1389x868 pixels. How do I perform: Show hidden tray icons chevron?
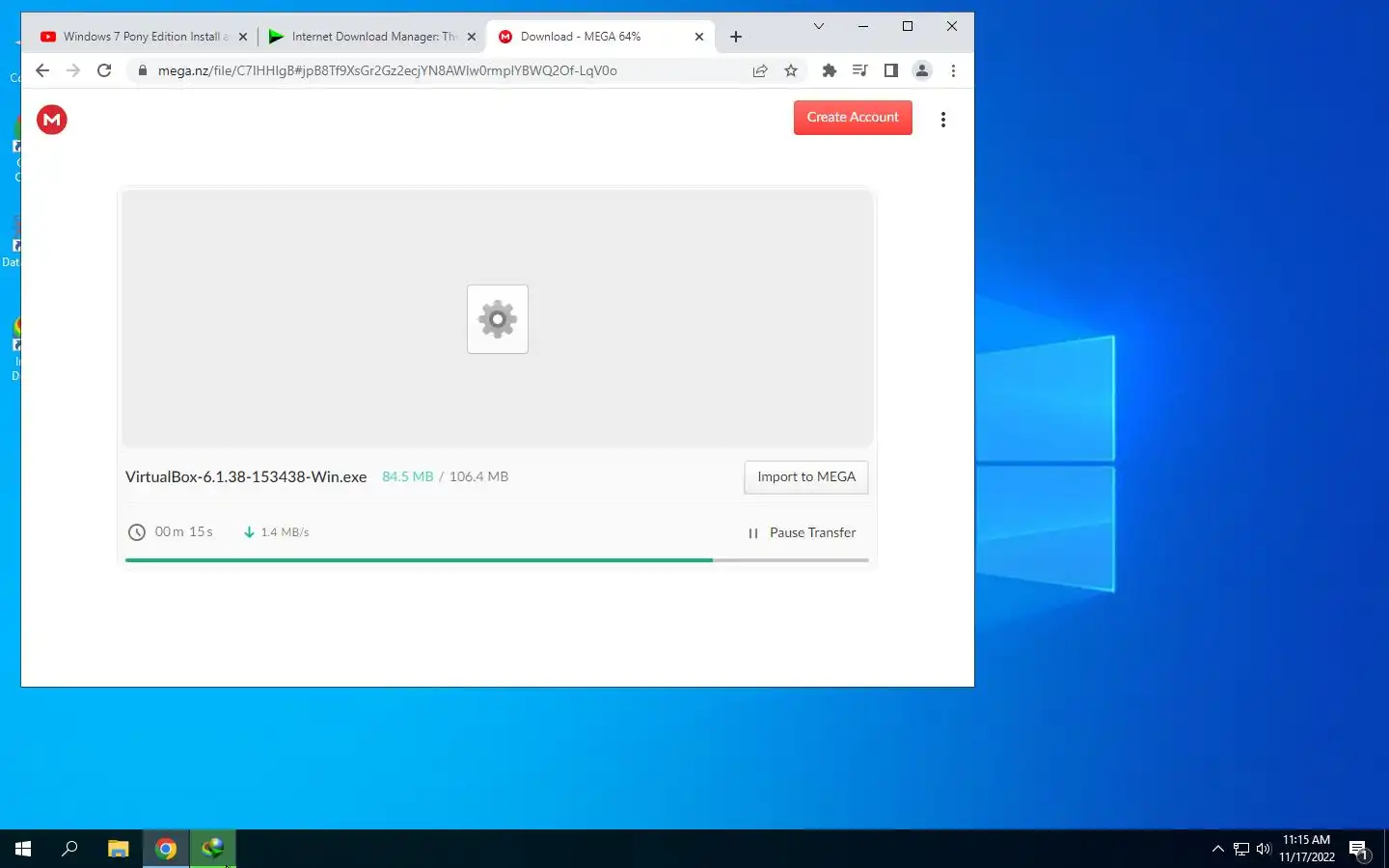click(x=1217, y=849)
